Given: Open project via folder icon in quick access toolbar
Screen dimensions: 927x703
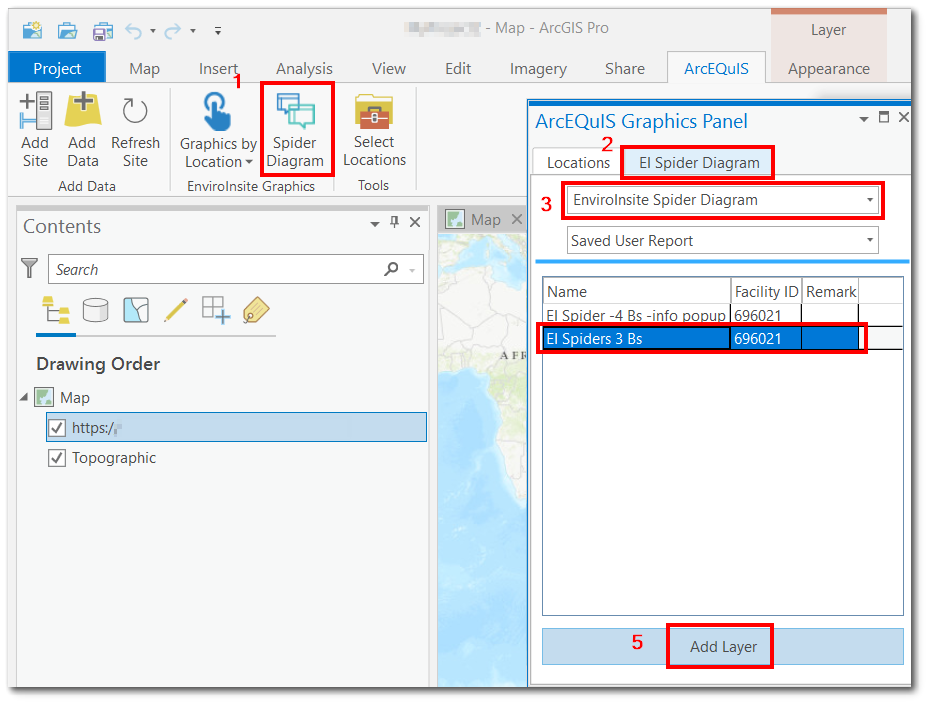Looking at the screenshot, I should coord(67,30).
